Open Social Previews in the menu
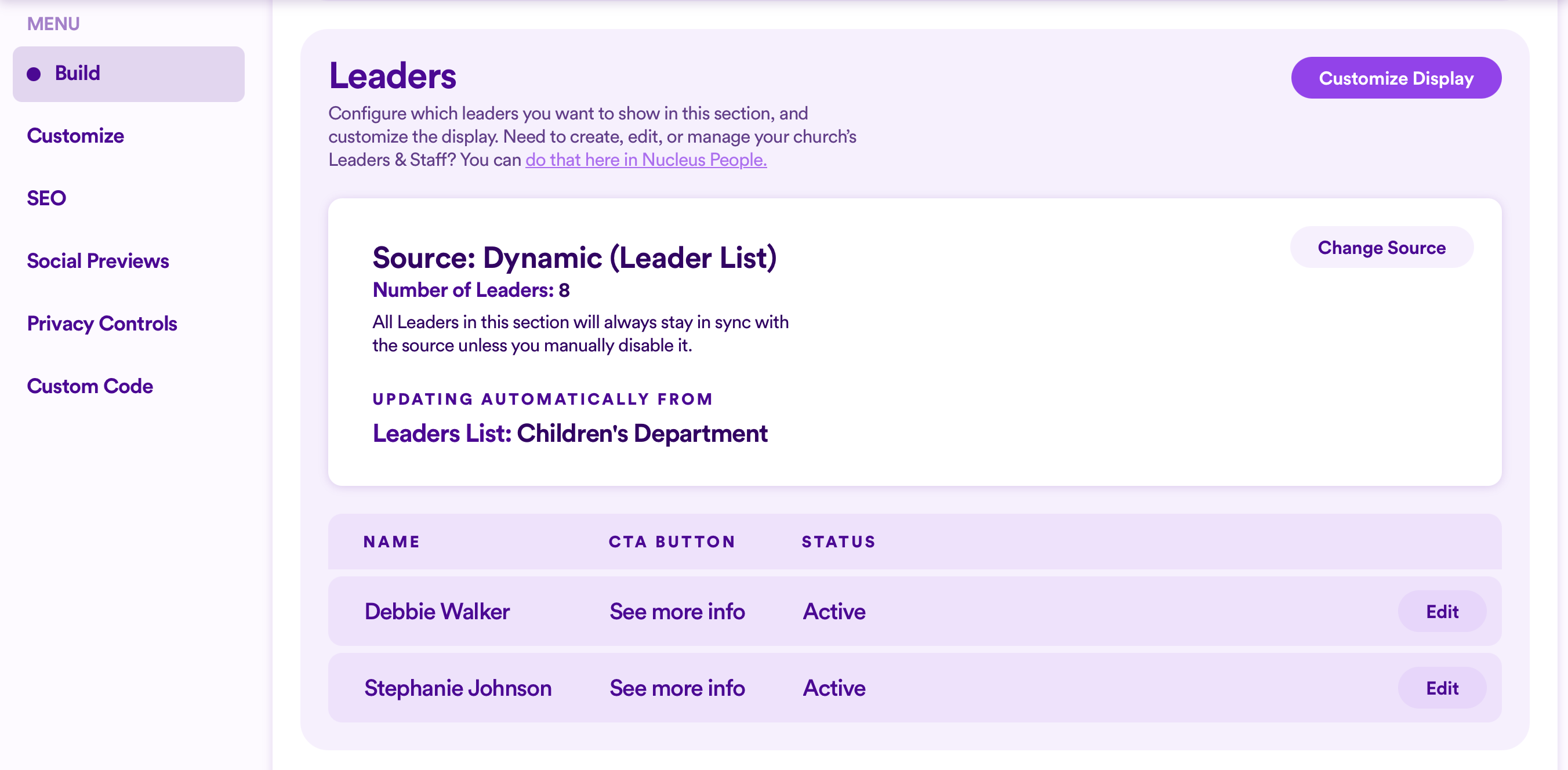The height and width of the screenshot is (770, 1568). (98, 261)
